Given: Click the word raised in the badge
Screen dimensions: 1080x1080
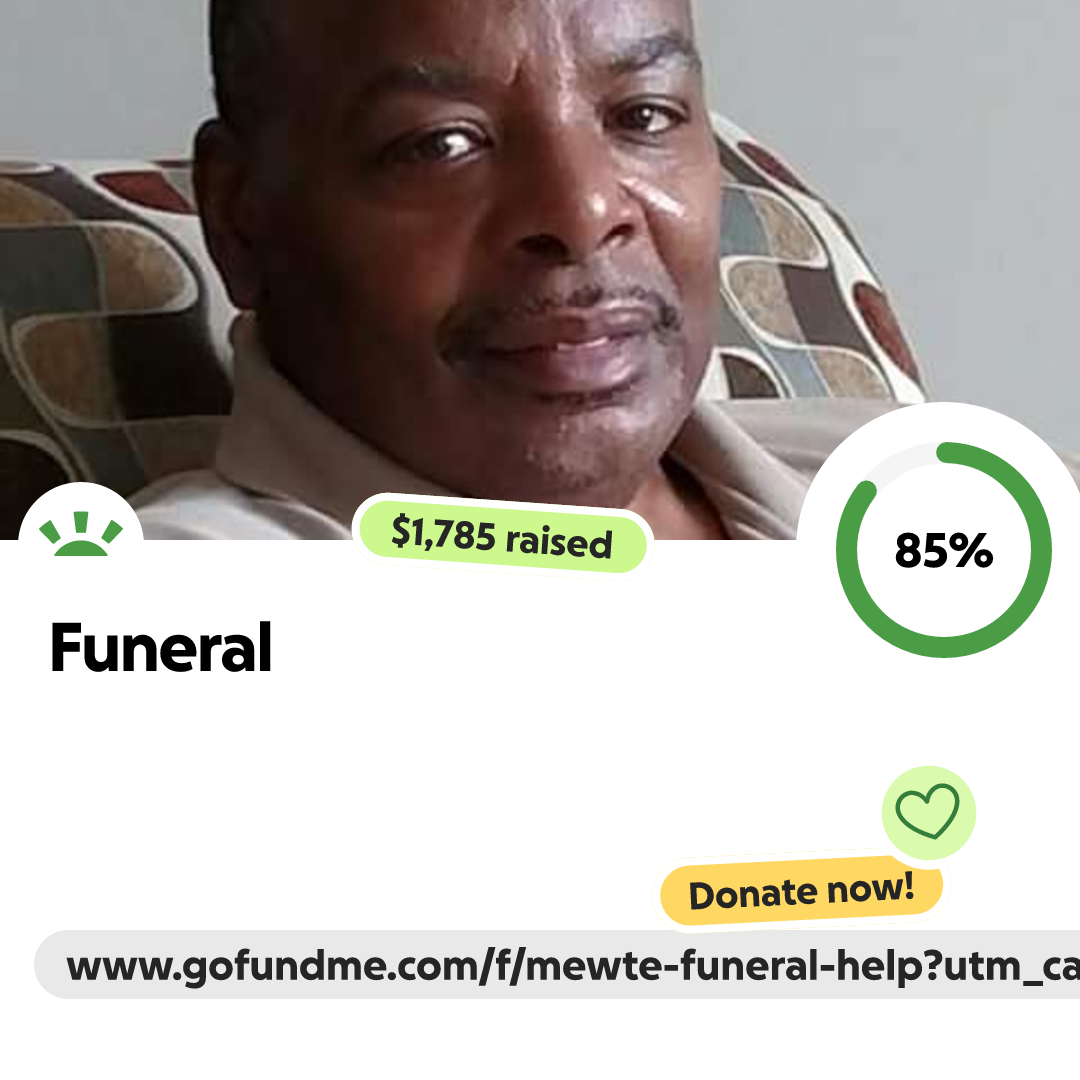Looking at the screenshot, I should [559, 542].
